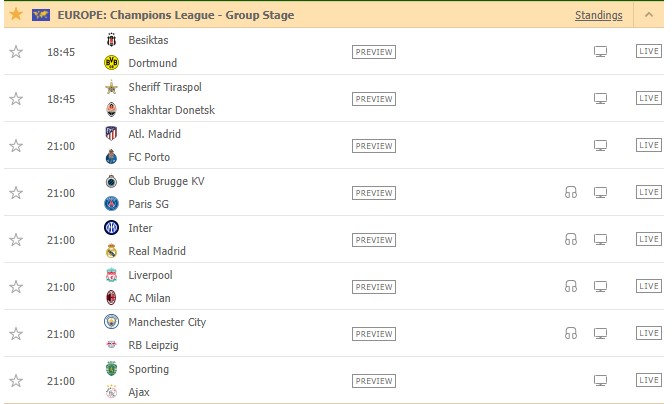Viewport: 672px width, 404px height.
Task: Open the Standings link
Action: 598,15
